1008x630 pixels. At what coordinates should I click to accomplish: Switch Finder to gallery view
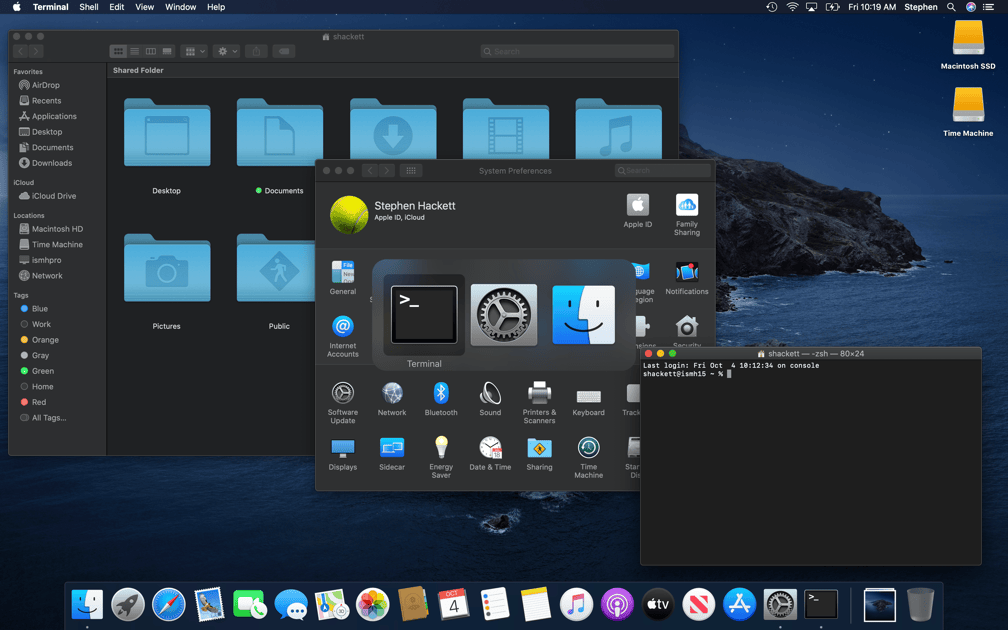[167, 51]
